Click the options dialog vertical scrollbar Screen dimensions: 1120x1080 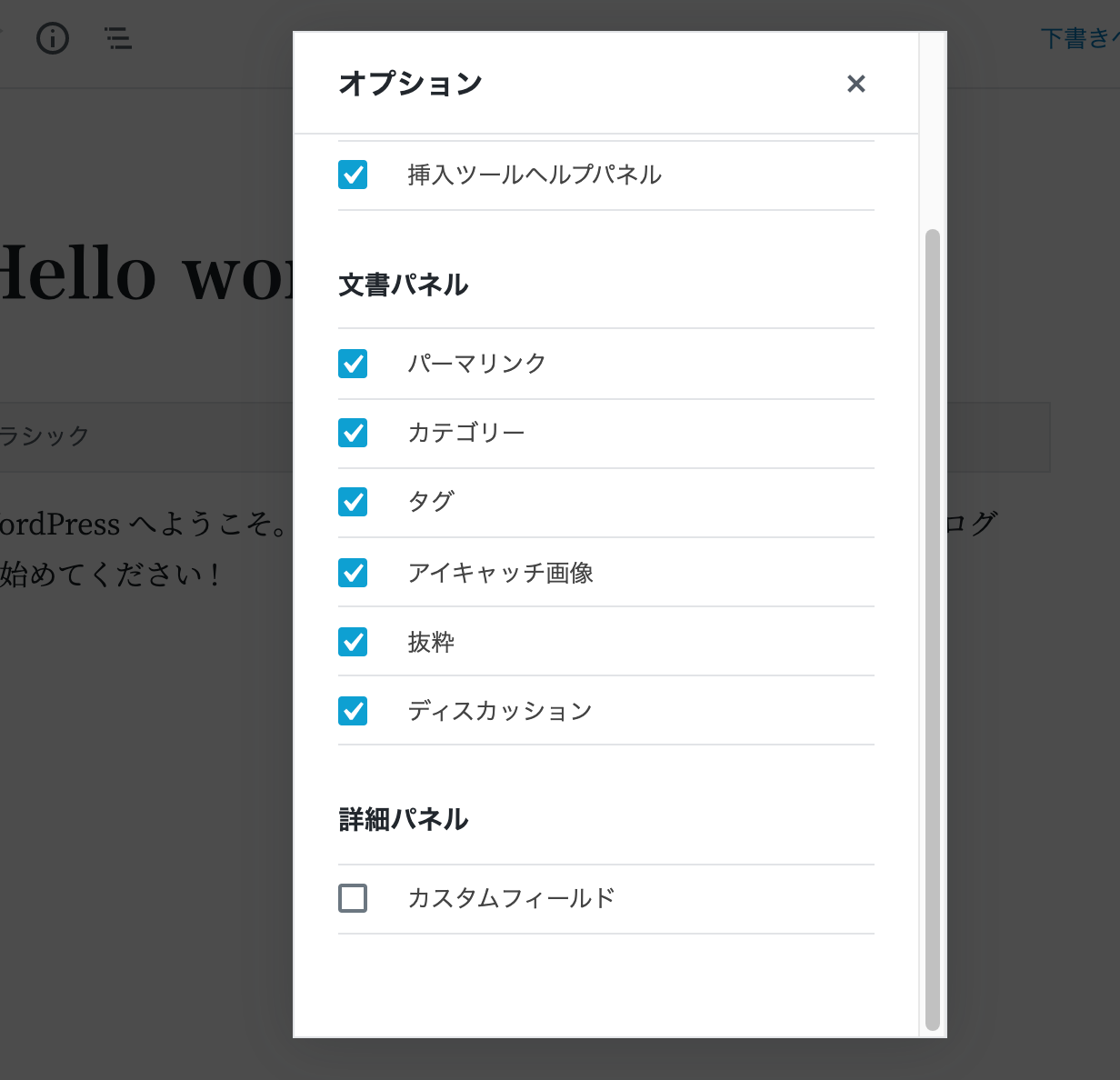[932, 629]
